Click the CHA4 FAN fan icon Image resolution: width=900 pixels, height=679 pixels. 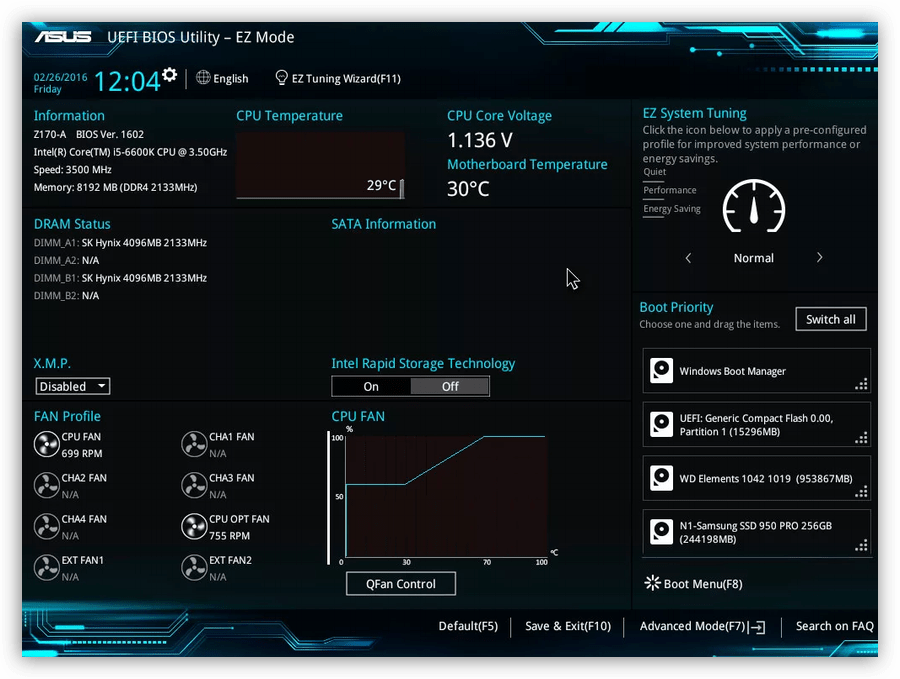pos(46,526)
